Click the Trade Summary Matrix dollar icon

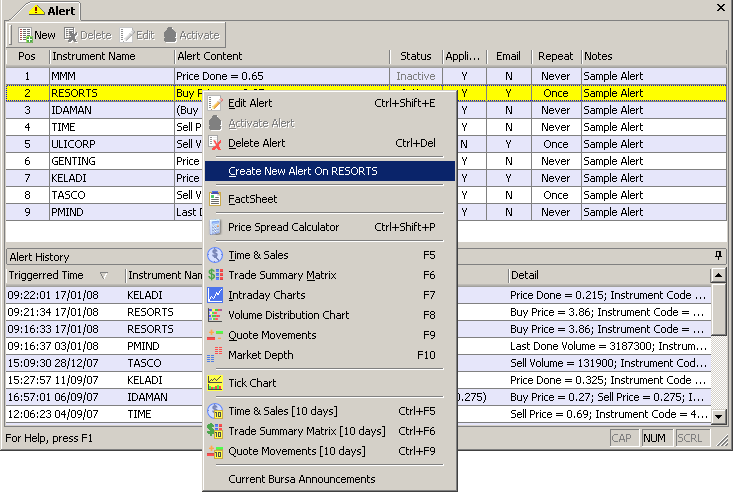[215, 275]
